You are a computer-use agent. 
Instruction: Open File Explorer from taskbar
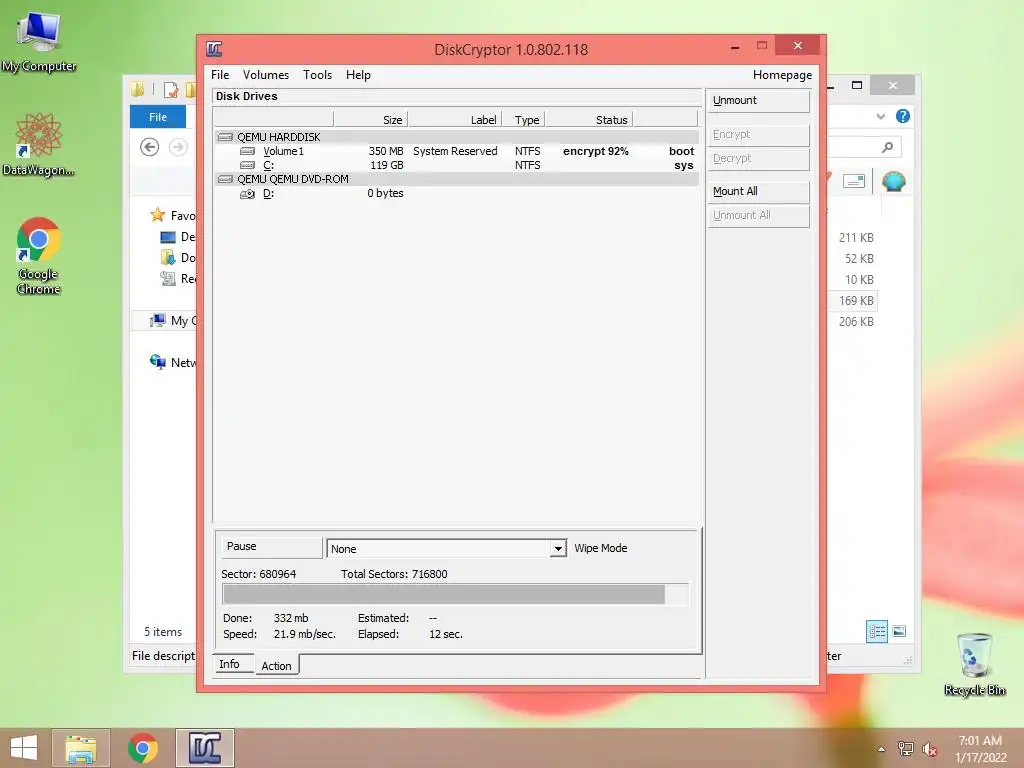pyautogui.click(x=81, y=748)
